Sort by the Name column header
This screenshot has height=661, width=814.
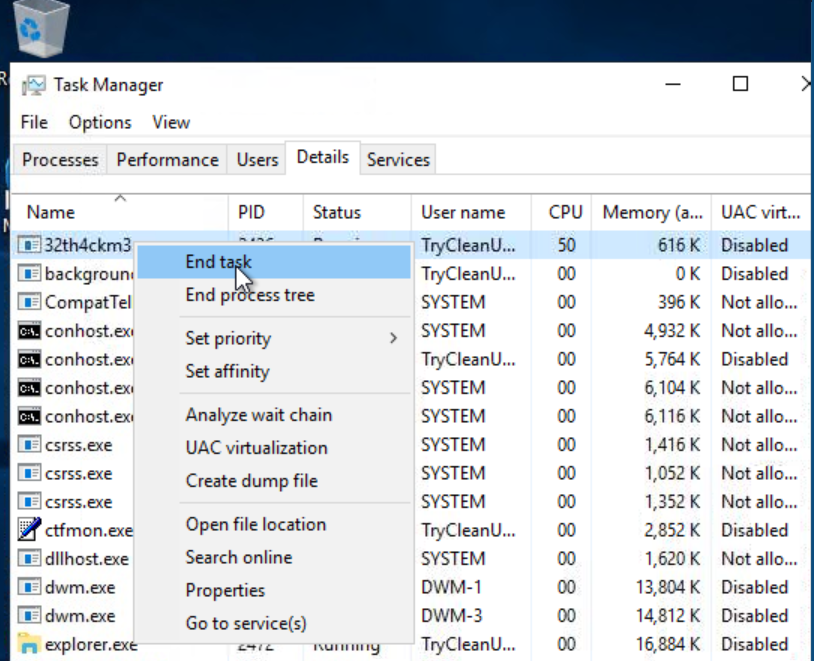(x=119, y=212)
